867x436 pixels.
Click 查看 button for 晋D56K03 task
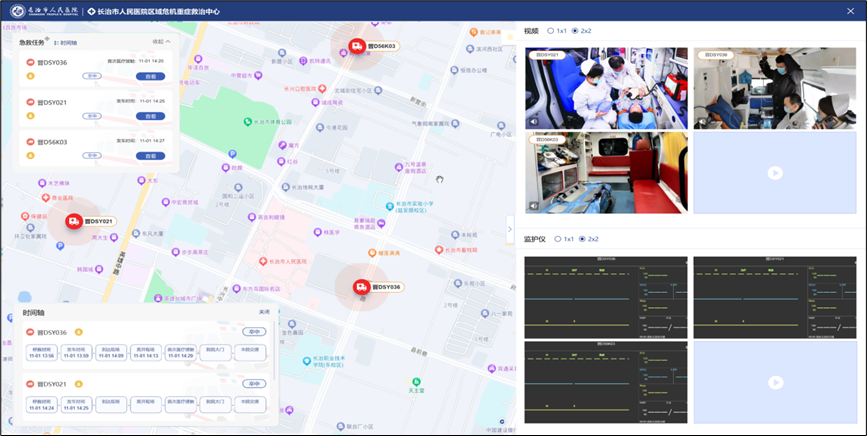pyautogui.click(x=150, y=155)
